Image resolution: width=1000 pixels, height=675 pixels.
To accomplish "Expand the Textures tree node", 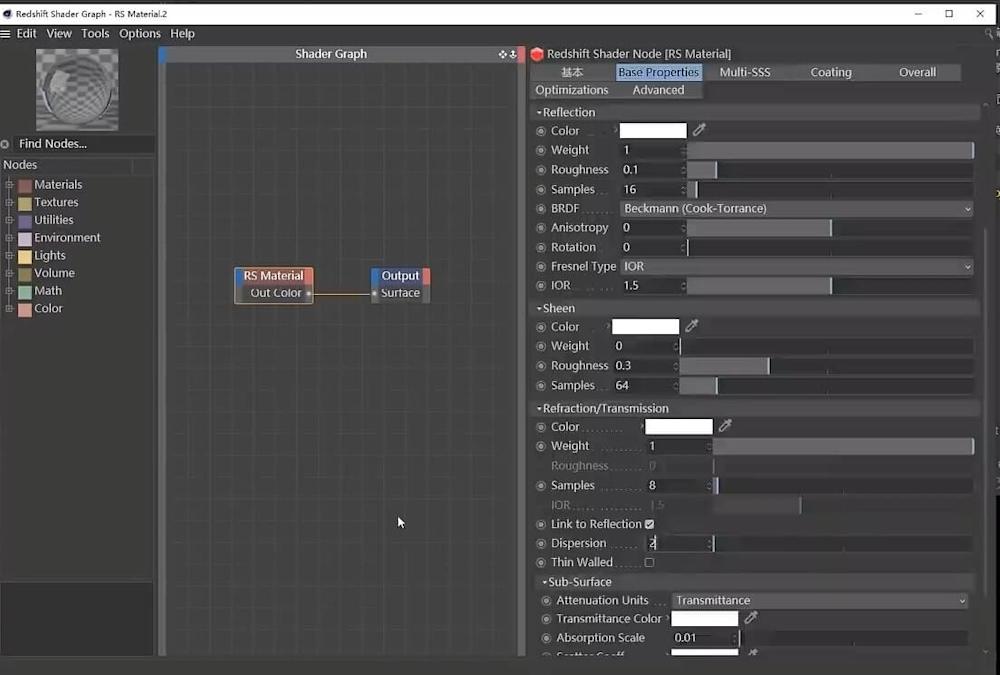I will [10, 202].
